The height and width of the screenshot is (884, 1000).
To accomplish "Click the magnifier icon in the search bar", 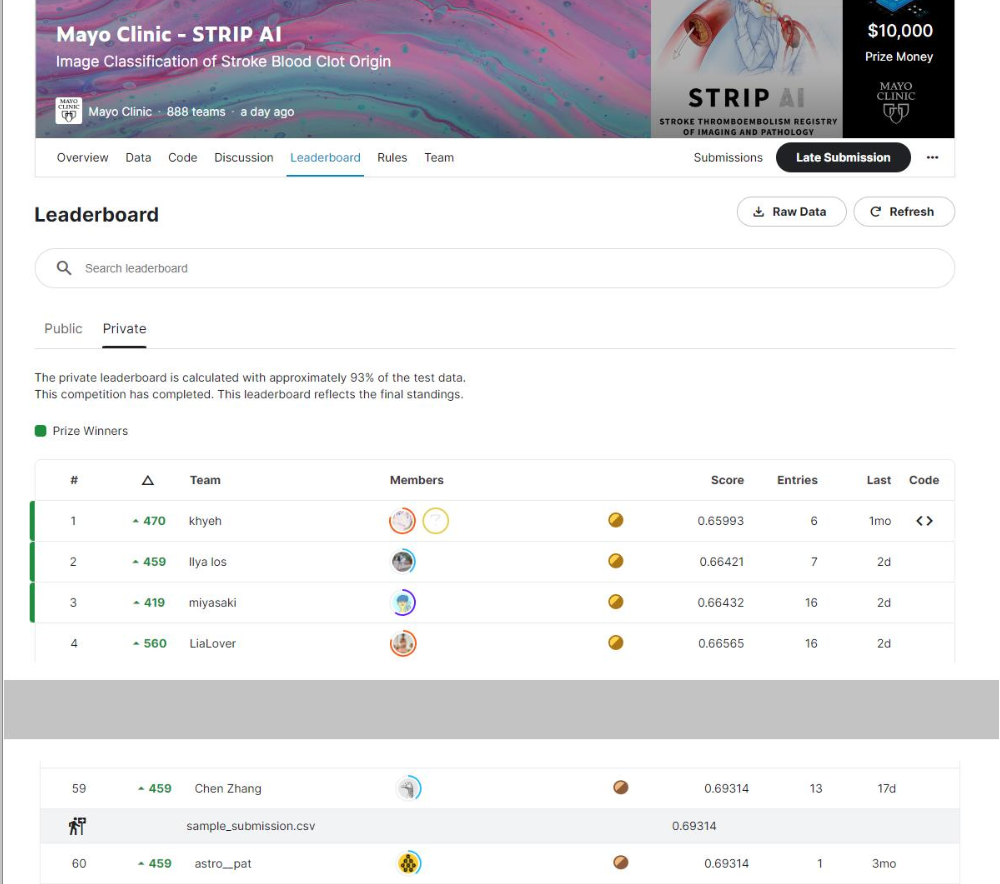I will [64, 268].
